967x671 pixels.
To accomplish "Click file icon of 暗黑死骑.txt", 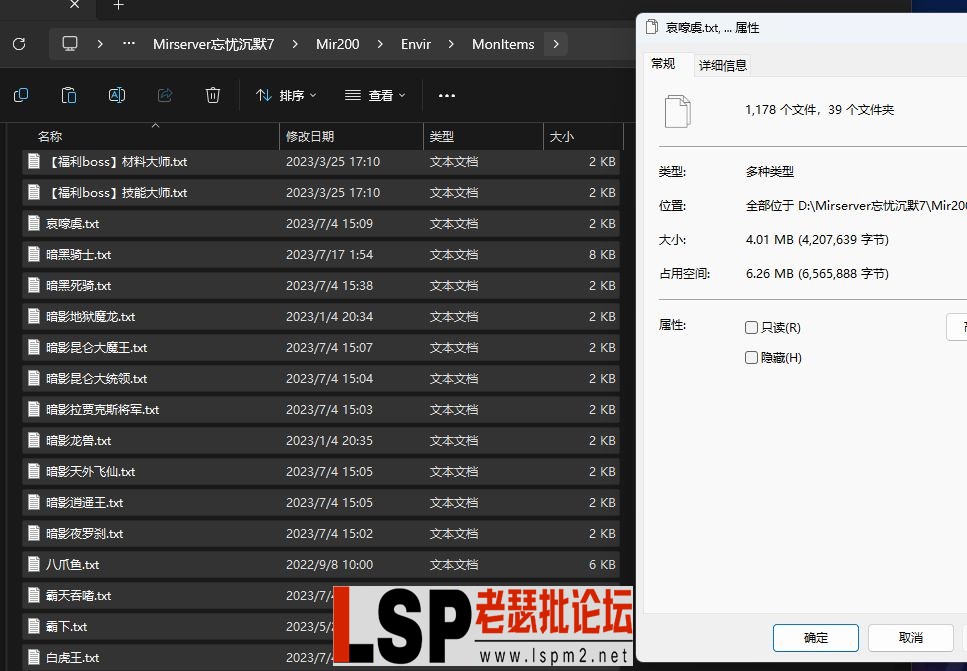I will click(x=34, y=285).
